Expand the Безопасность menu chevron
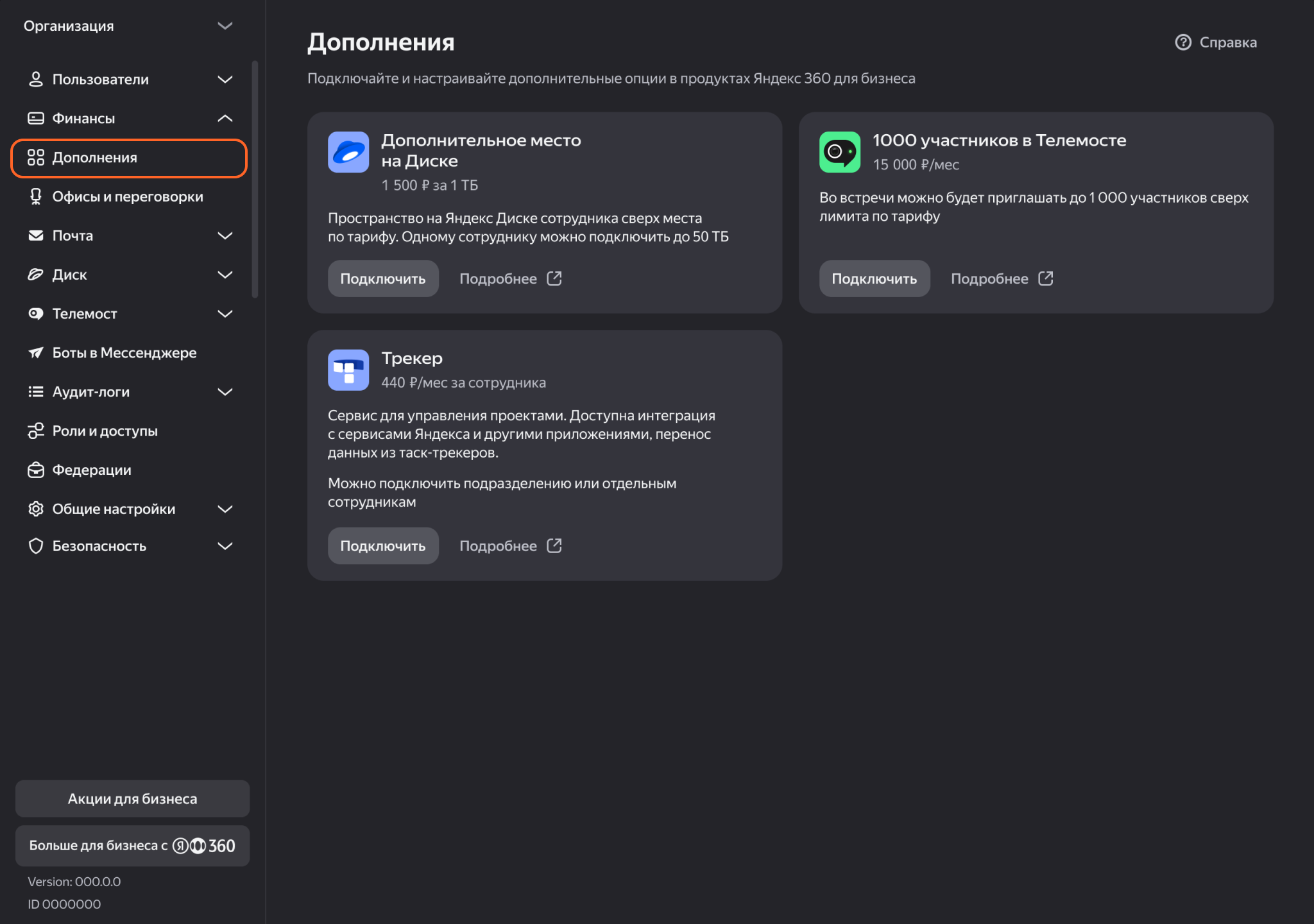The image size is (1314, 924). pos(225,546)
